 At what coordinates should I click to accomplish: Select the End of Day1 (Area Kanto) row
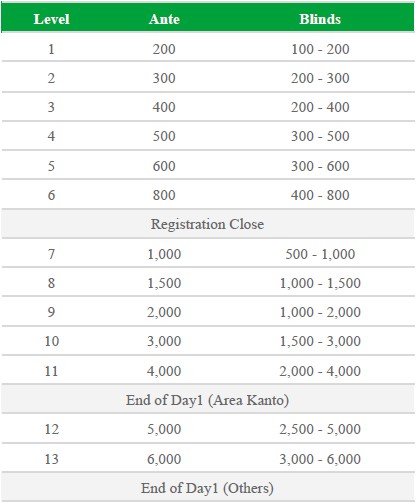[x=208, y=400]
